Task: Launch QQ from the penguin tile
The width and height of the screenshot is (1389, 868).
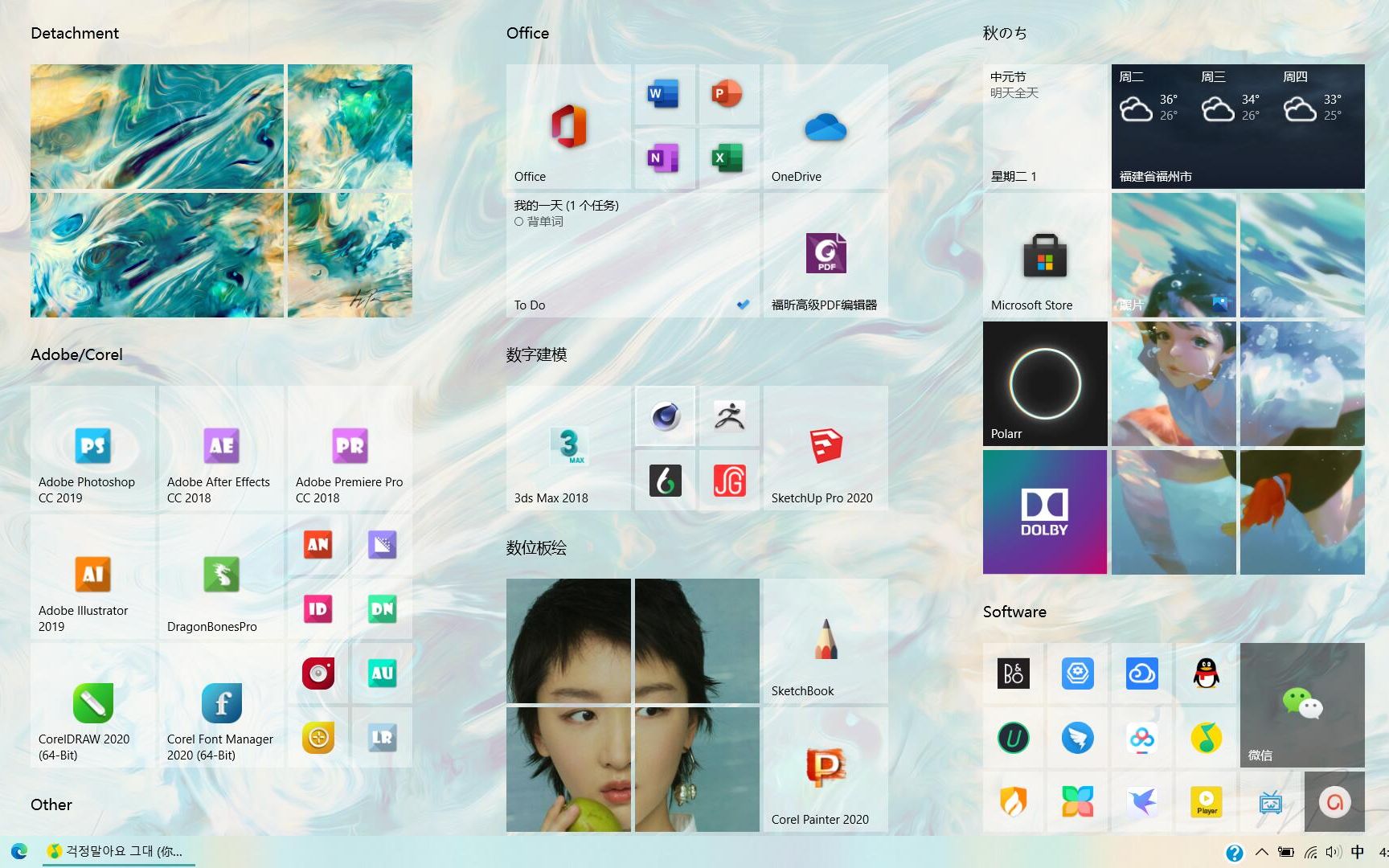Action: click(x=1206, y=674)
